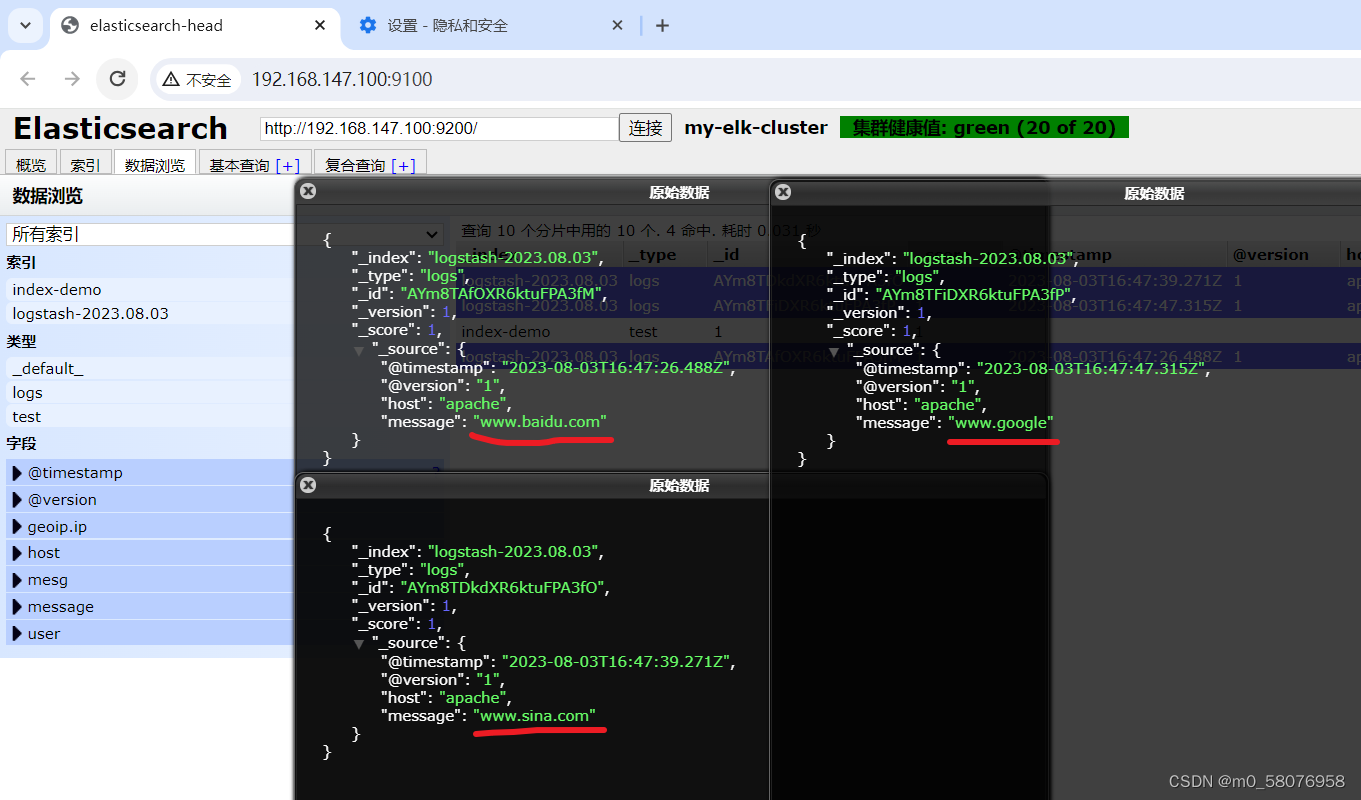The height and width of the screenshot is (800, 1361).
Task: Click _id "AYm8TDkdXR6ktuFPA3fO" in sina dialog
Action: [x=504, y=588]
